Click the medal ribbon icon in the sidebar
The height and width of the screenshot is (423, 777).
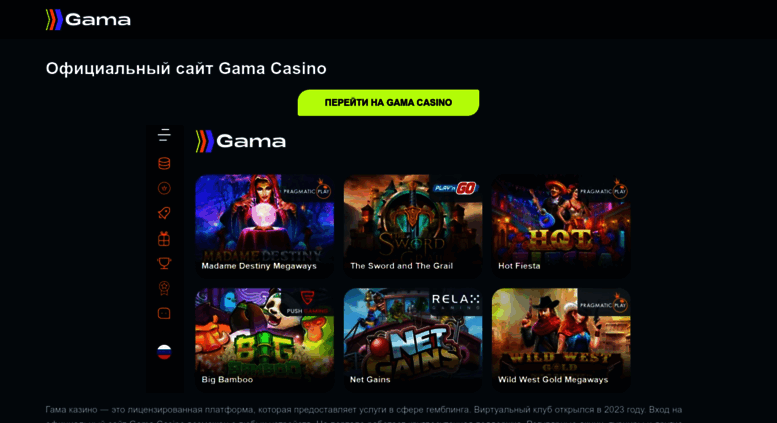click(x=164, y=288)
